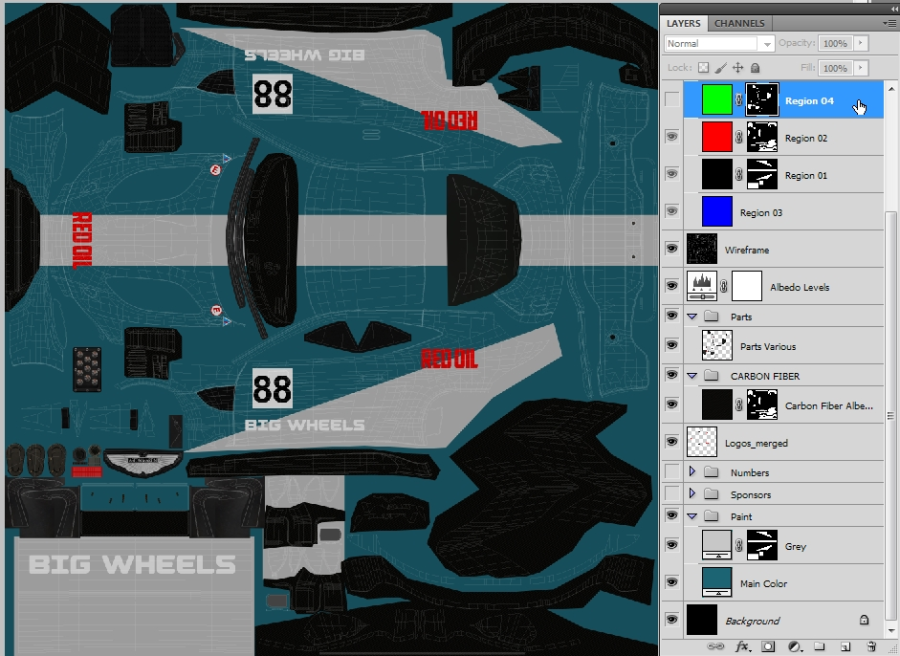Click the mask link icon on Region 04
Image resolution: width=900 pixels, height=656 pixels.
(739, 100)
